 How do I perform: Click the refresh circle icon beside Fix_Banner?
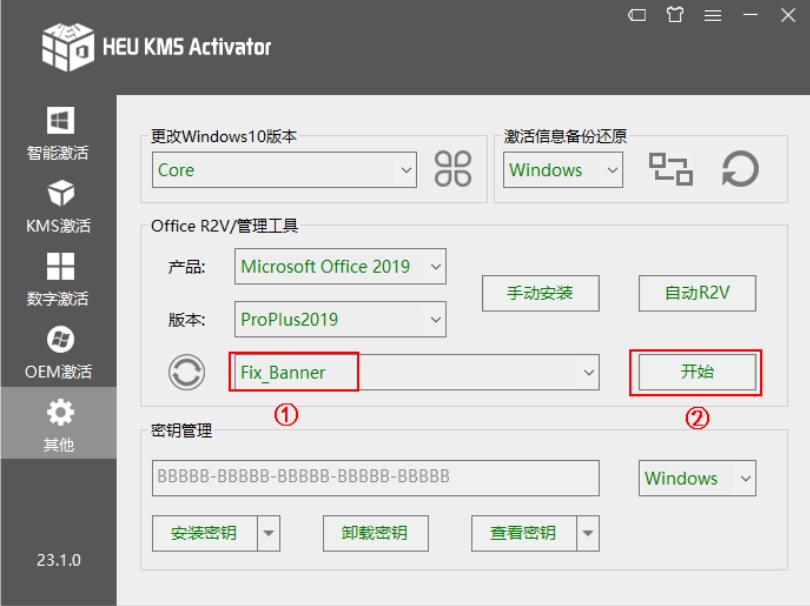pyautogui.click(x=186, y=372)
